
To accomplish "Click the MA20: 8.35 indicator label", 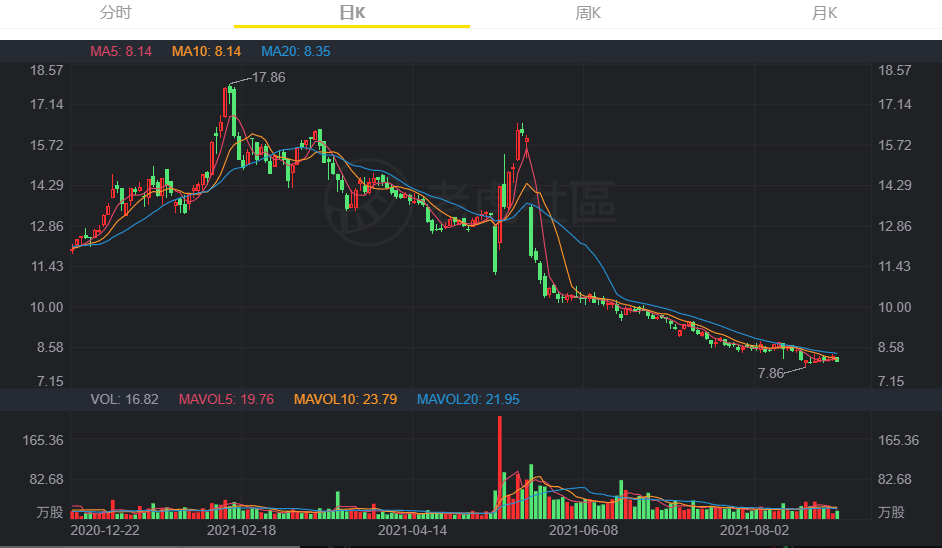I will click(x=296, y=52).
